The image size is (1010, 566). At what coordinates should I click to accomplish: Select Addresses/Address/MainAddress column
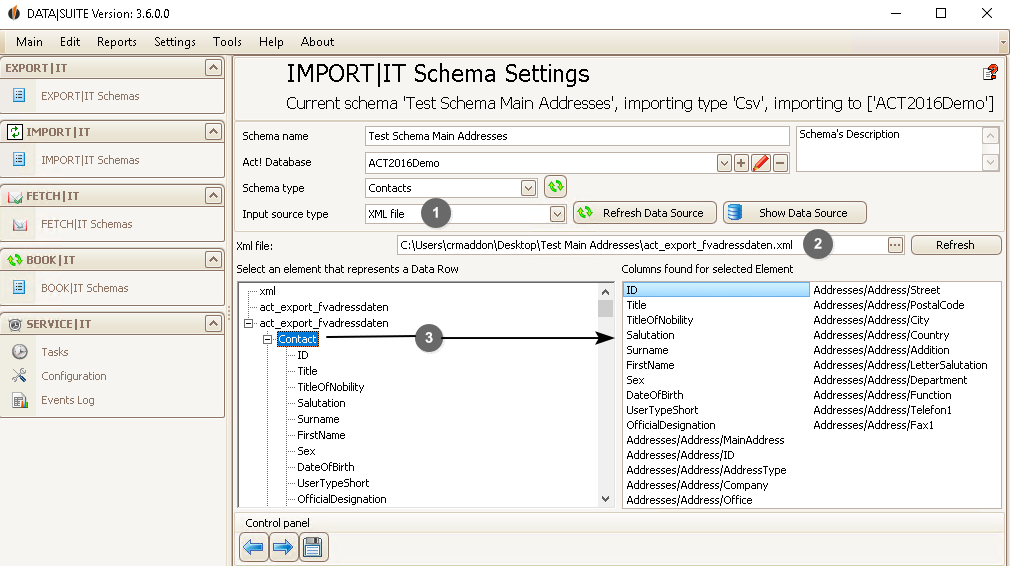pos(705,440)
